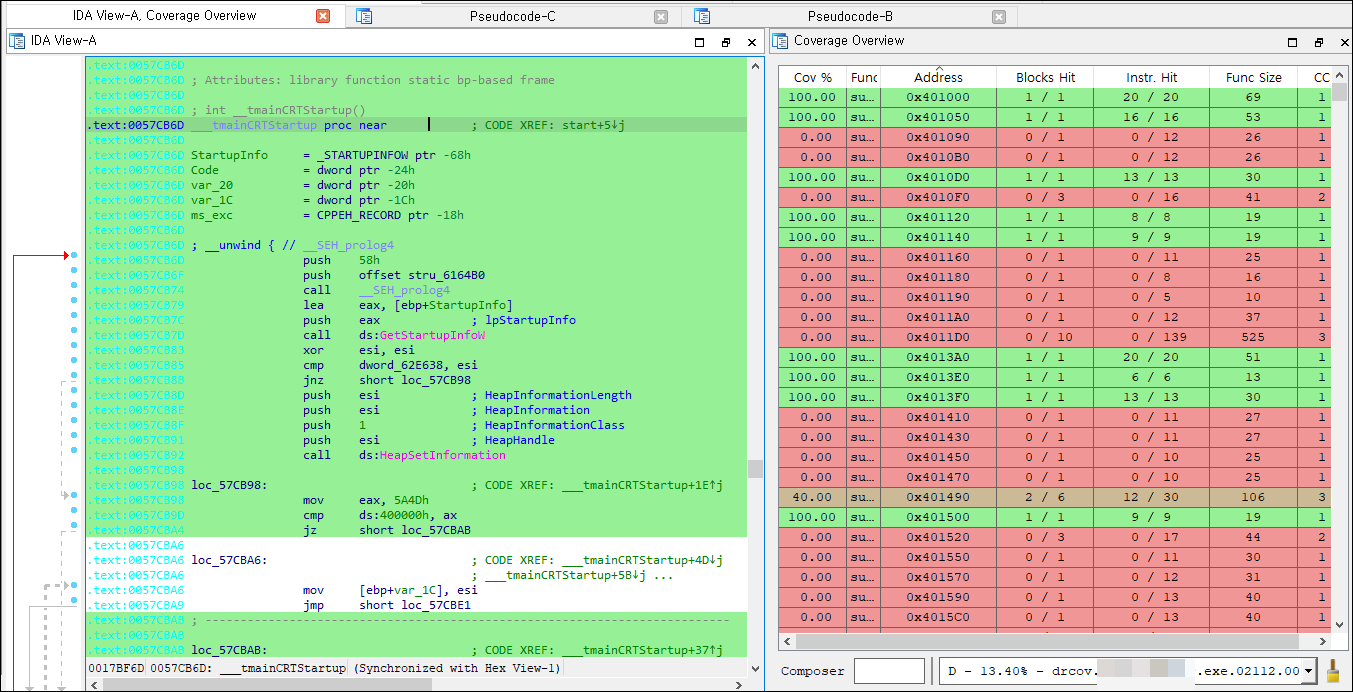Select the 0x4011D0 function row
This screenshot has height=692, width=1353.
[1055, 337]
